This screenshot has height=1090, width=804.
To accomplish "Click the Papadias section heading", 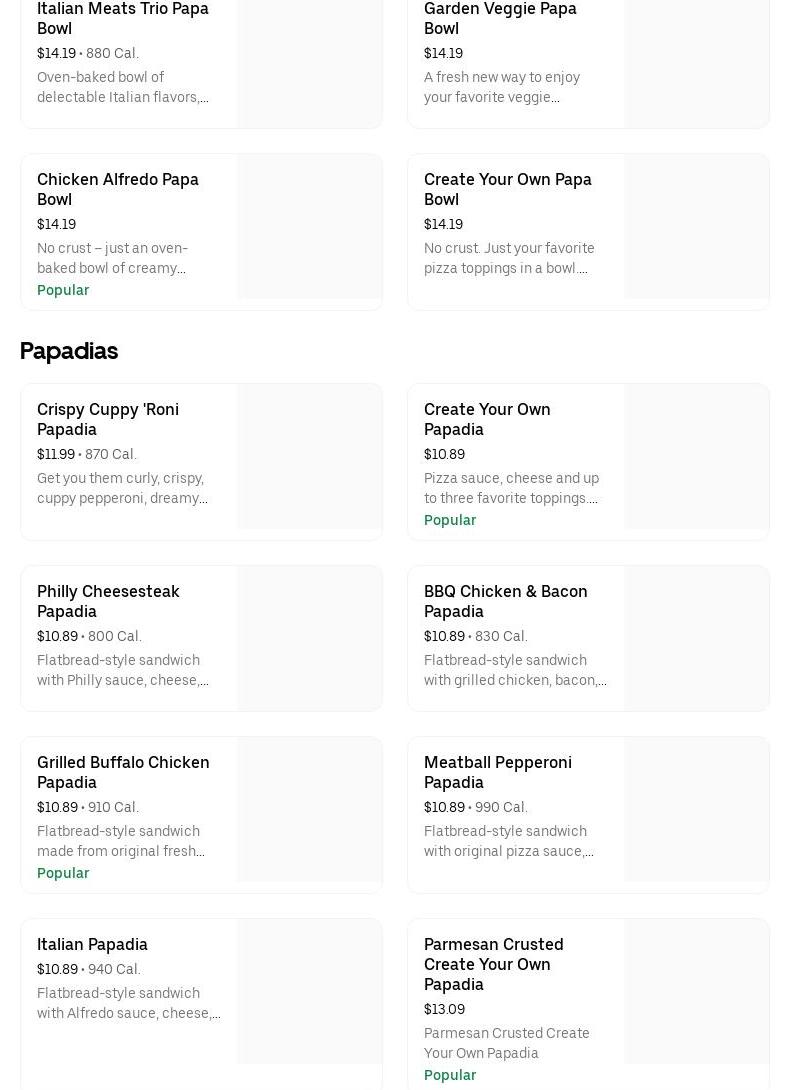I will point(69,351).
